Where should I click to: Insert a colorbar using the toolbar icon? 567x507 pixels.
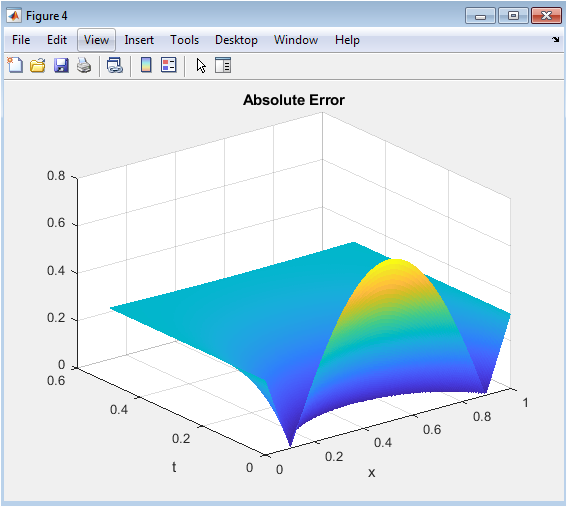146,65
